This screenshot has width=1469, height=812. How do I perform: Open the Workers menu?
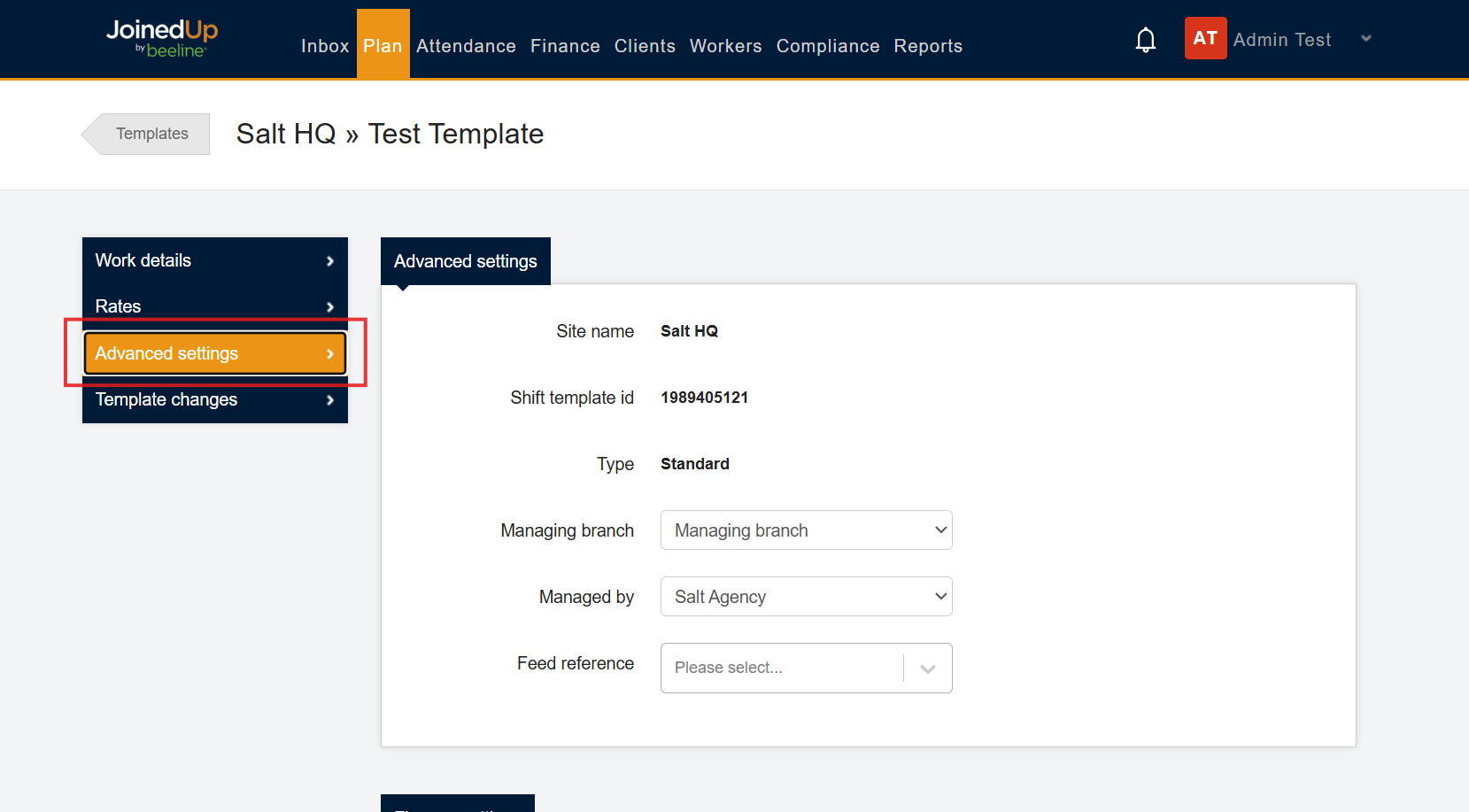(x=725, y=46)
